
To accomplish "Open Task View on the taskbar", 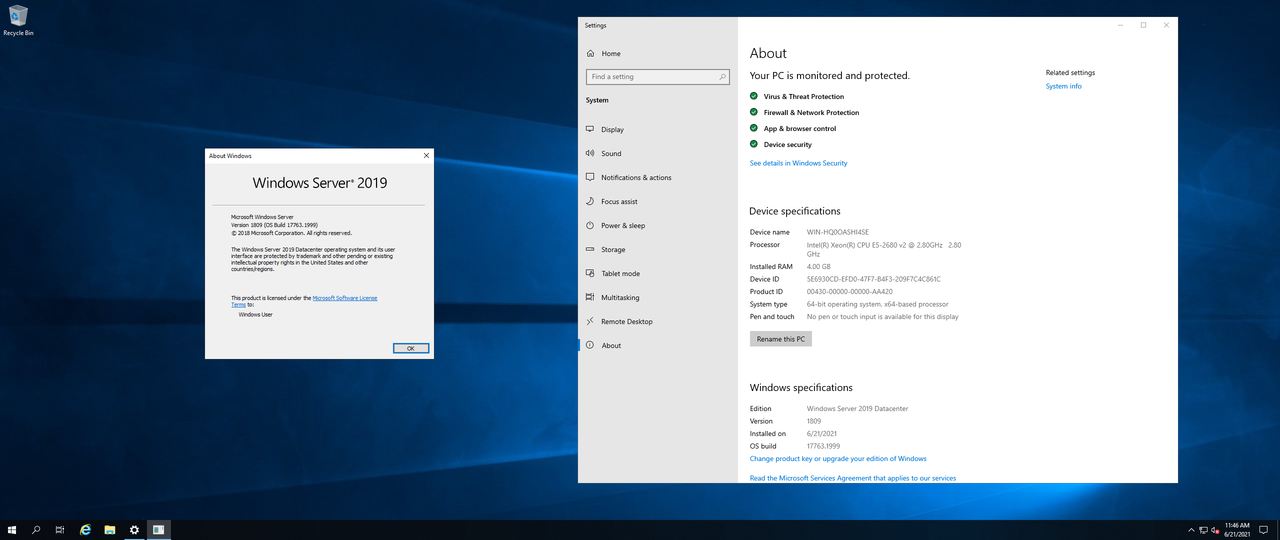I will tap(60, 529).
